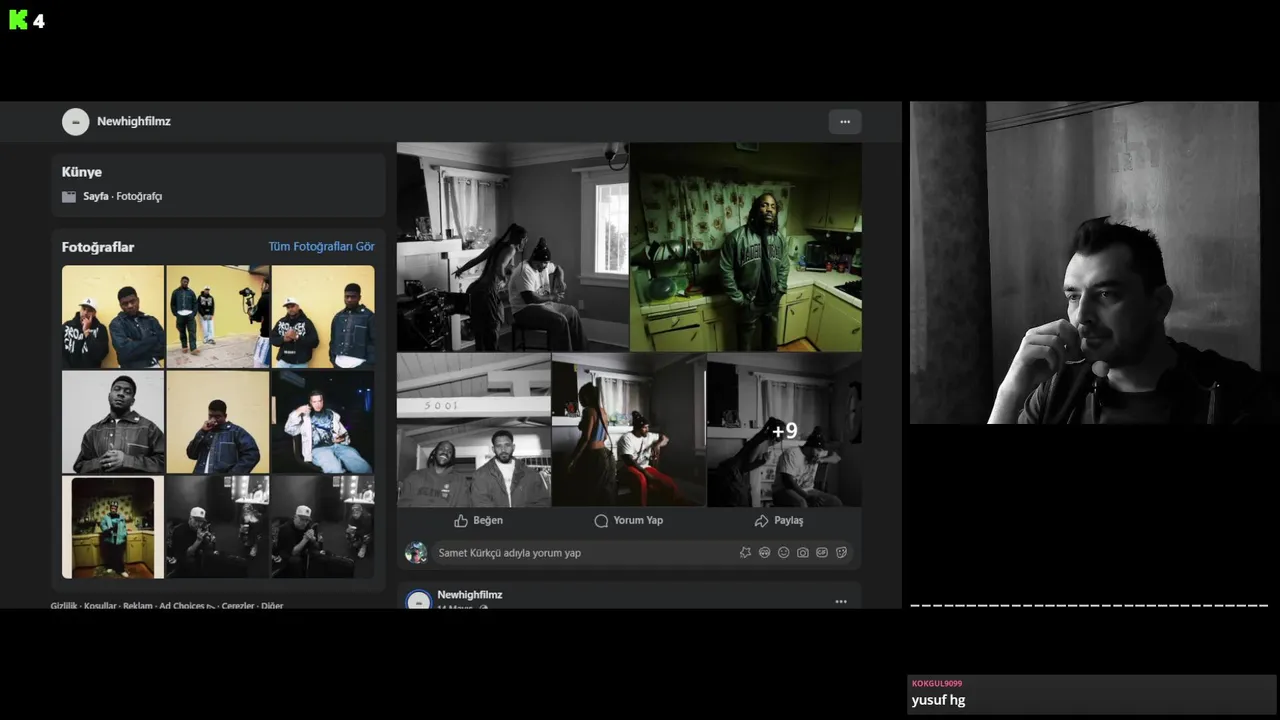Open post photo of woman standing beside seated man
Image resolution: width=1280 pixels, height=720 pixels.
(629, 431)
